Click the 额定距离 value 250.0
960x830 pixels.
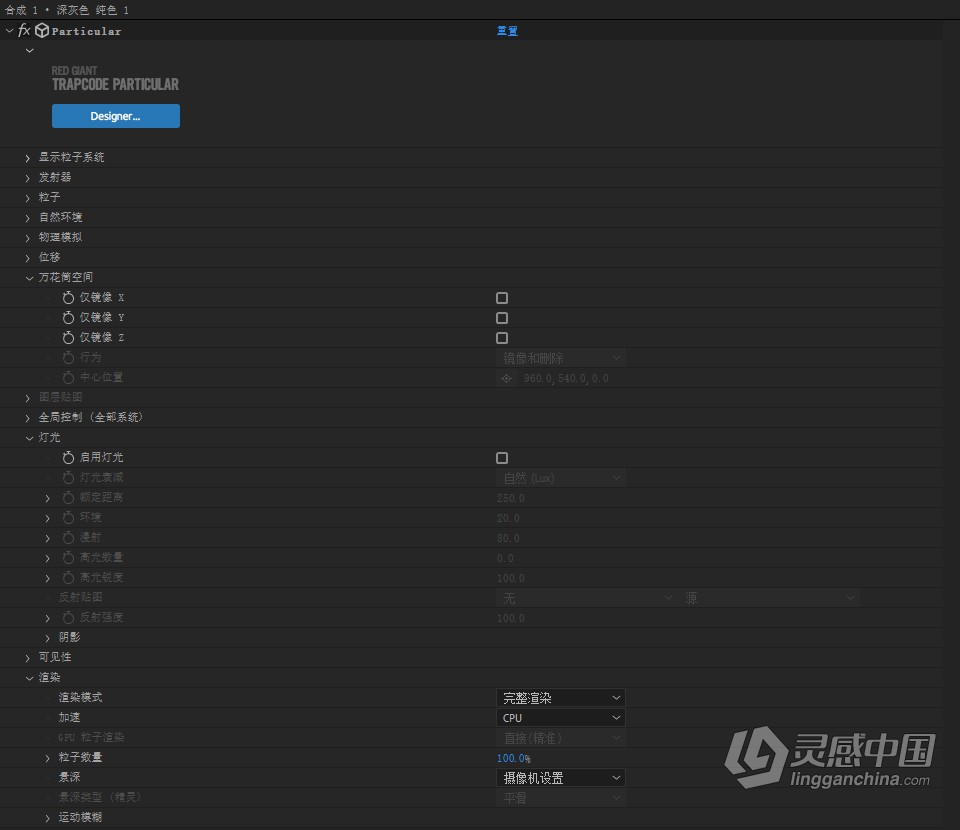511,498
